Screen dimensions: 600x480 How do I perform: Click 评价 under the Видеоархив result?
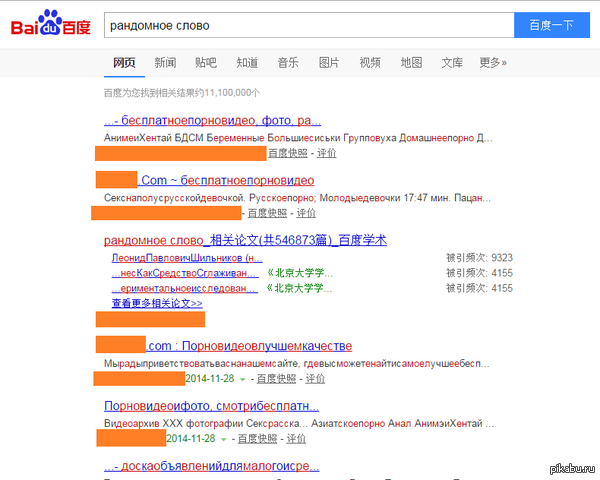point(296,439)
